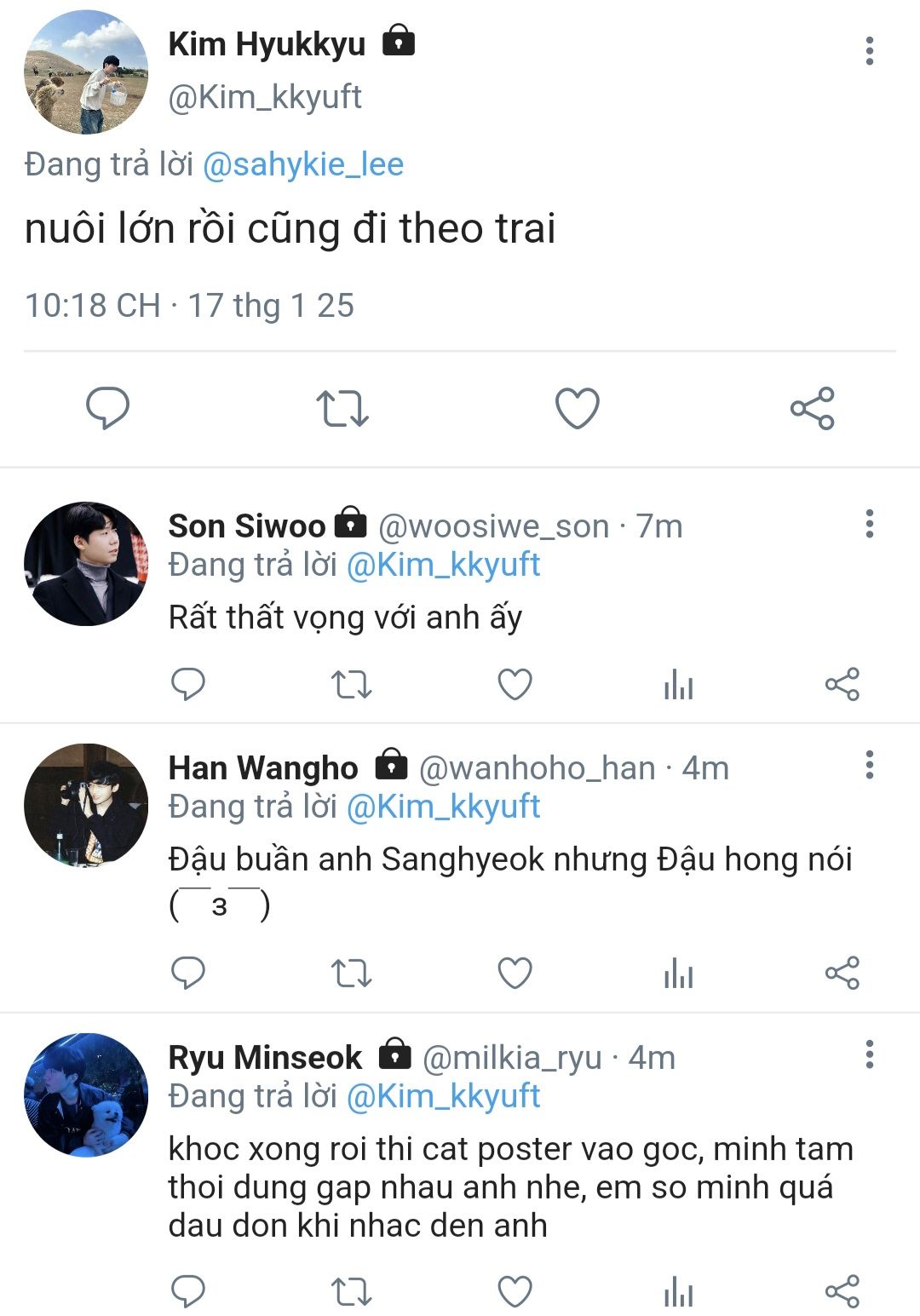View analytics for Han Wangho's reply

(679, 973)
